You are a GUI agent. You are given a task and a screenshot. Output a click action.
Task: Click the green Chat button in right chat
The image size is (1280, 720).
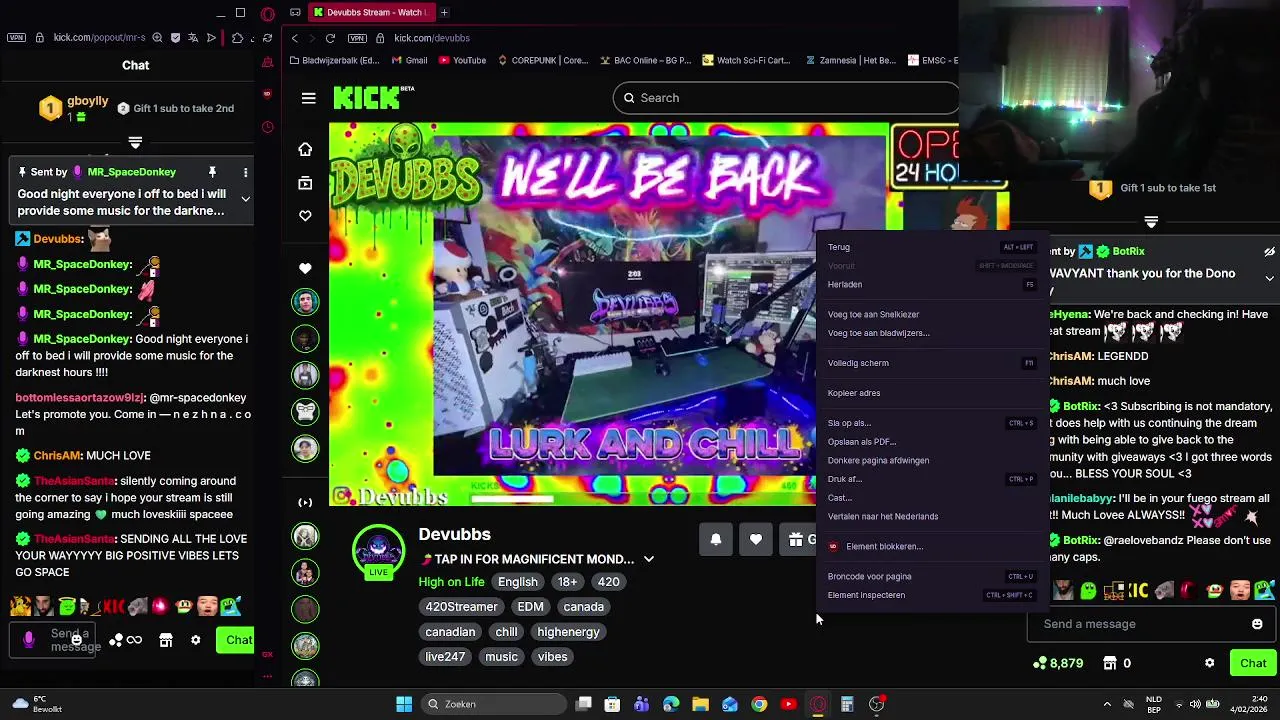pyautogui.click(x=1253, y=663)
